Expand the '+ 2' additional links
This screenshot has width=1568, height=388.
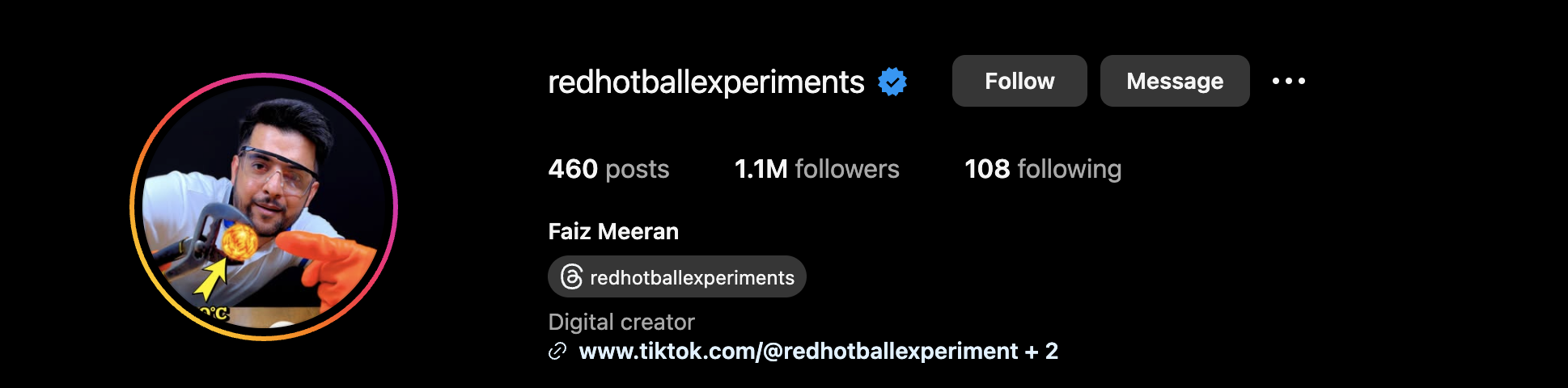click(x=1041, y=352)
